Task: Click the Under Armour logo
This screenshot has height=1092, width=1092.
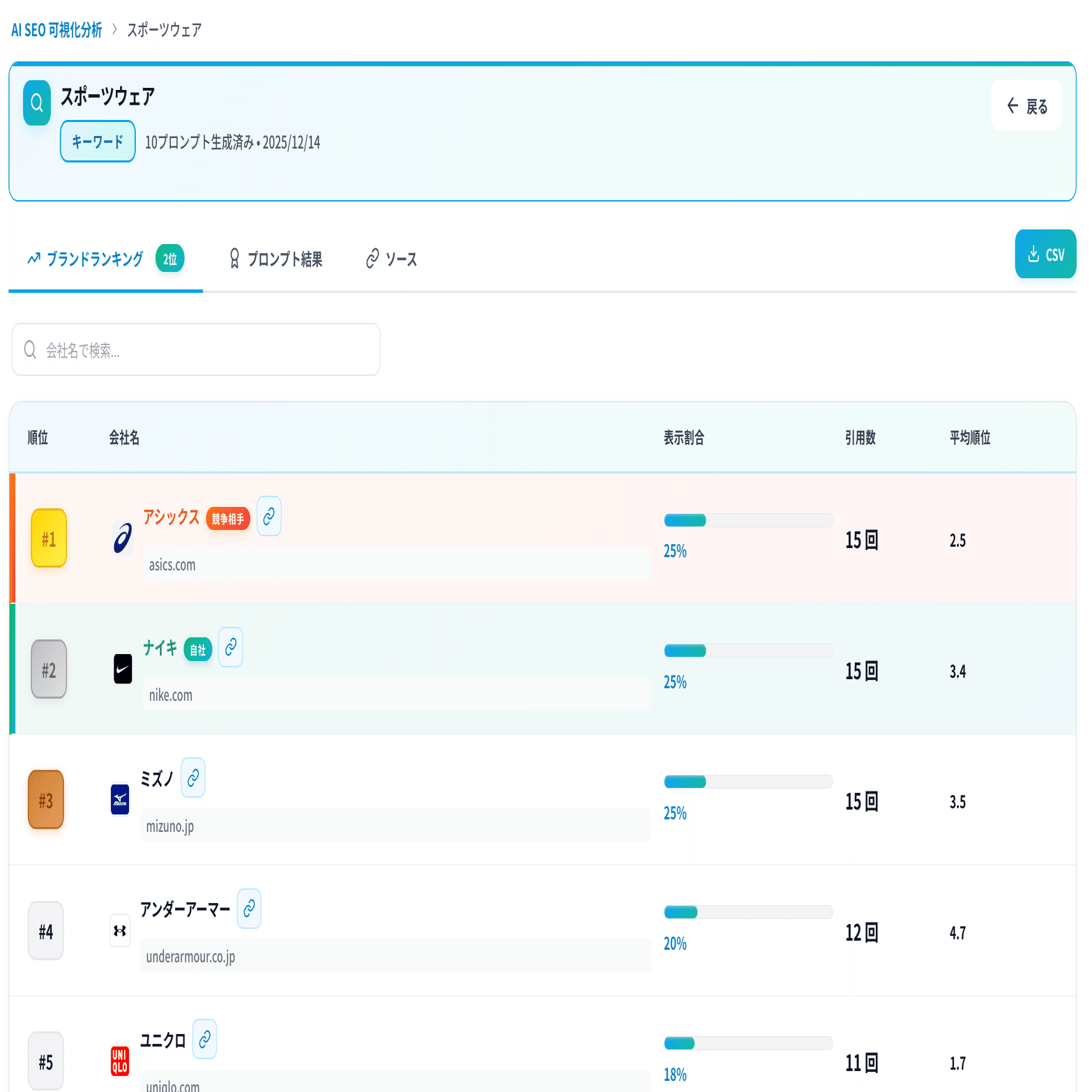Action: 120,931
